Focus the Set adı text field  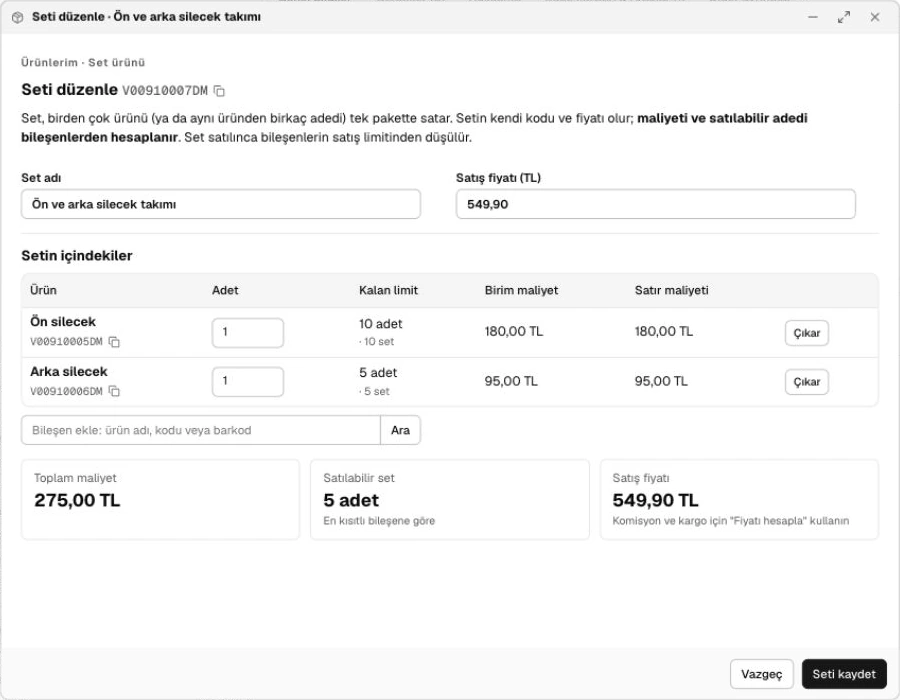tap(221, 204)
